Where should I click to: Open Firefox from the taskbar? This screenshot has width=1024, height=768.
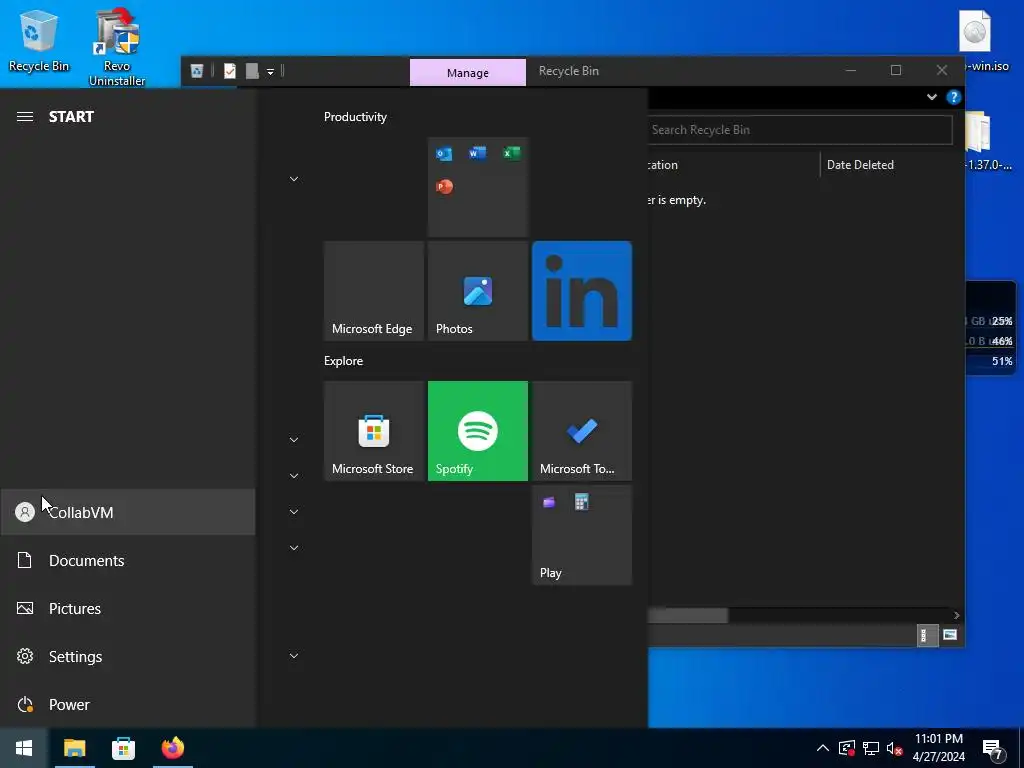pos(172,748)
